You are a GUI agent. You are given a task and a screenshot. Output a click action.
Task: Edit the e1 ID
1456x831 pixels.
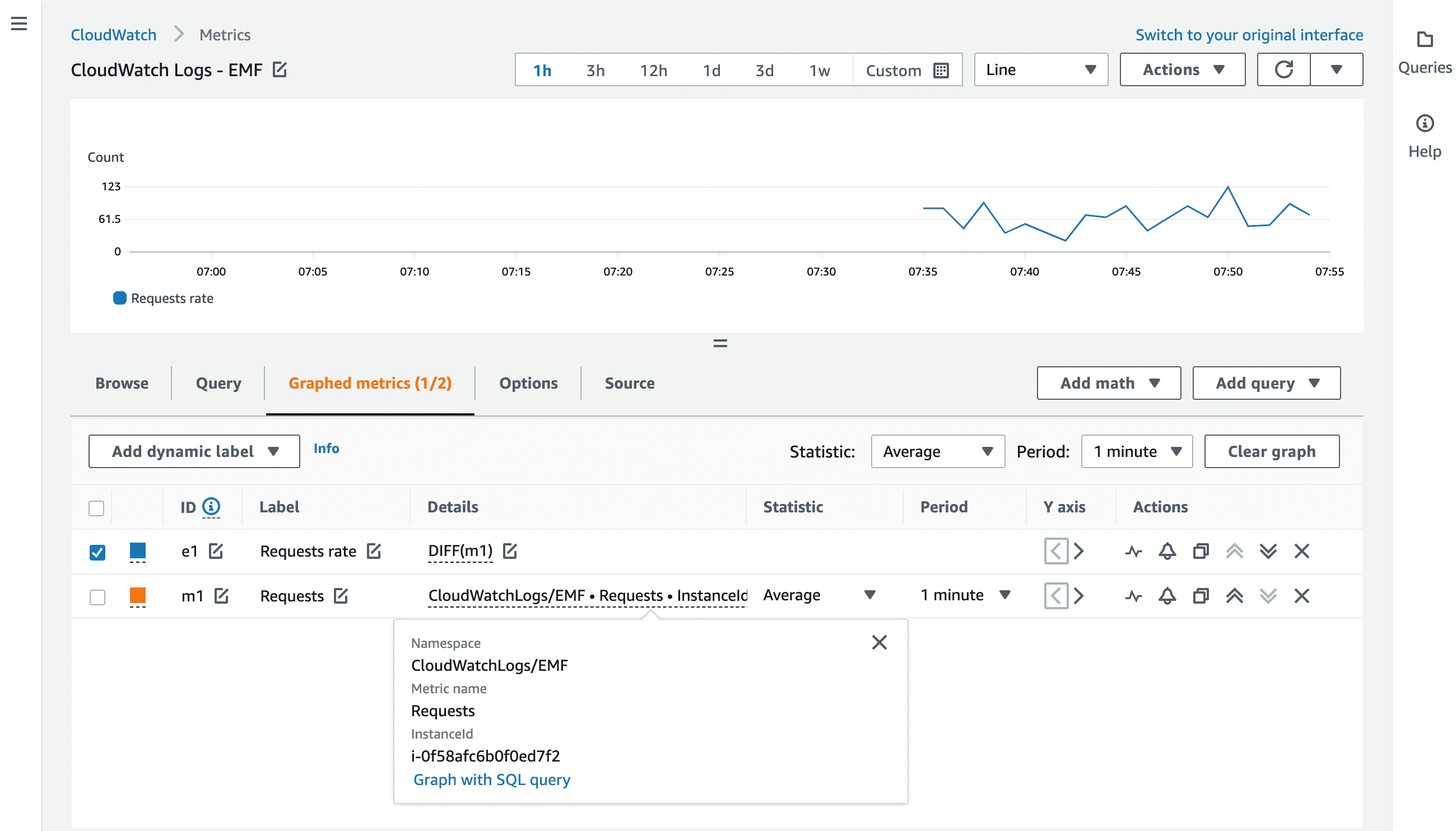pyautogui.click(x=216, y=551)
